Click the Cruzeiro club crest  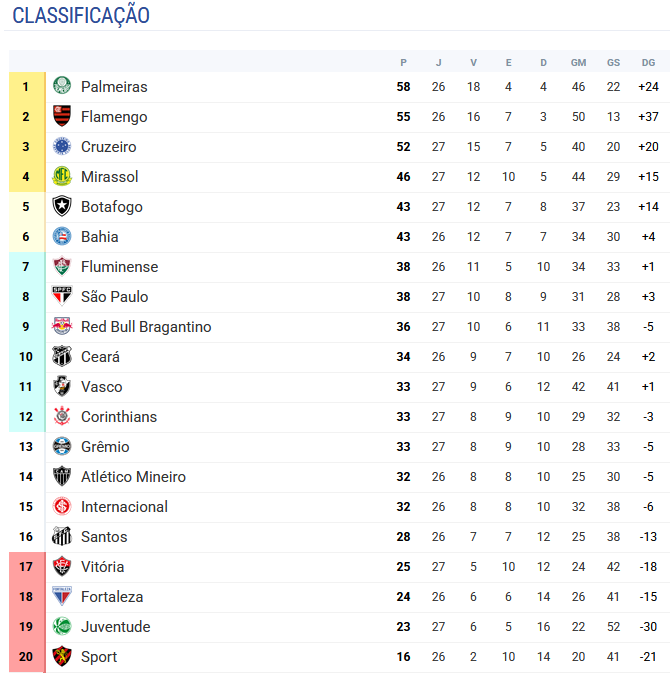click(x=62, y=147)
